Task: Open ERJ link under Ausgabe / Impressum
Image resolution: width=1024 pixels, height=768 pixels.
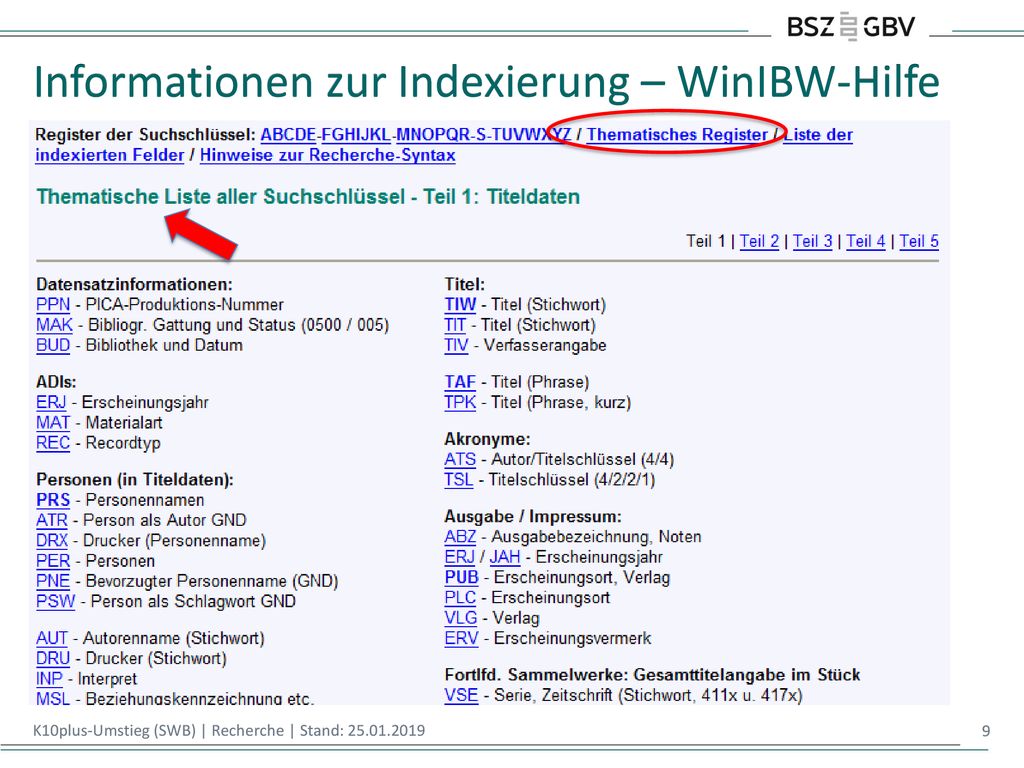Action: click(460, 557)
